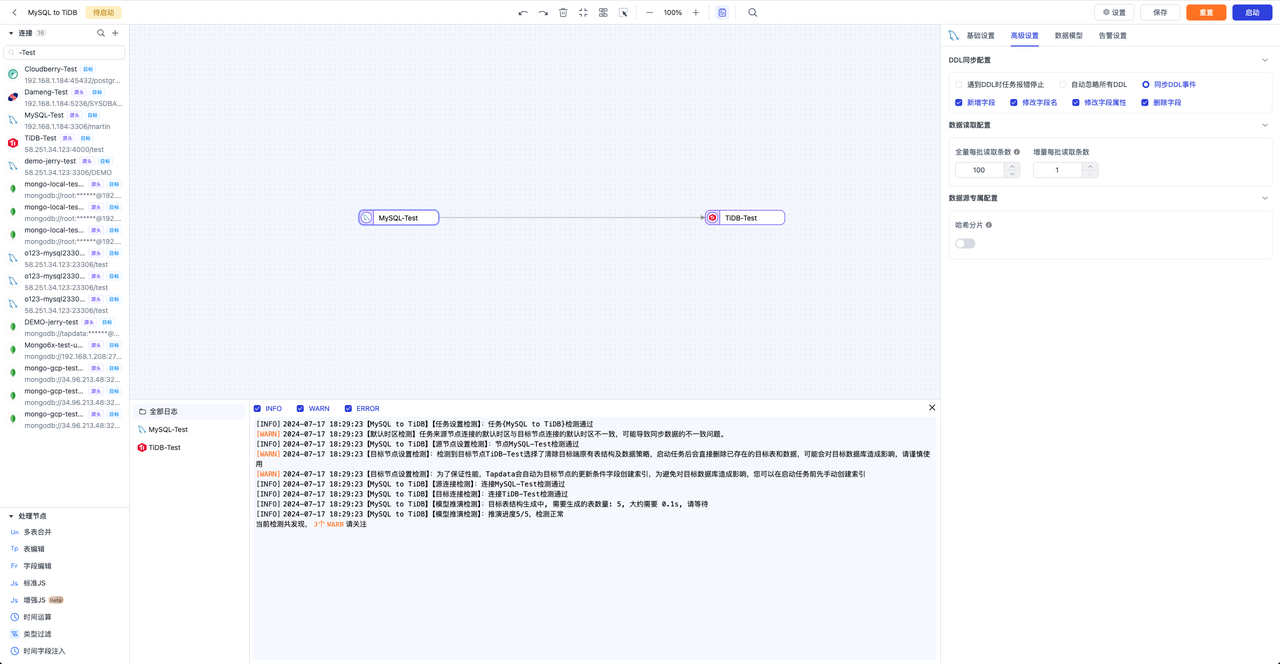The width and height of the screenshot is (1280, 664).
Task: Open canvas search with the magnifier icon
Action: coord(753,12)
